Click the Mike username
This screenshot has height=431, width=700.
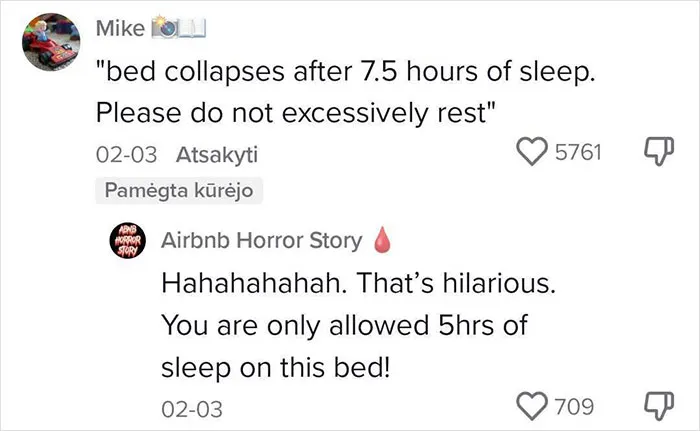click(x=120, y=29)
